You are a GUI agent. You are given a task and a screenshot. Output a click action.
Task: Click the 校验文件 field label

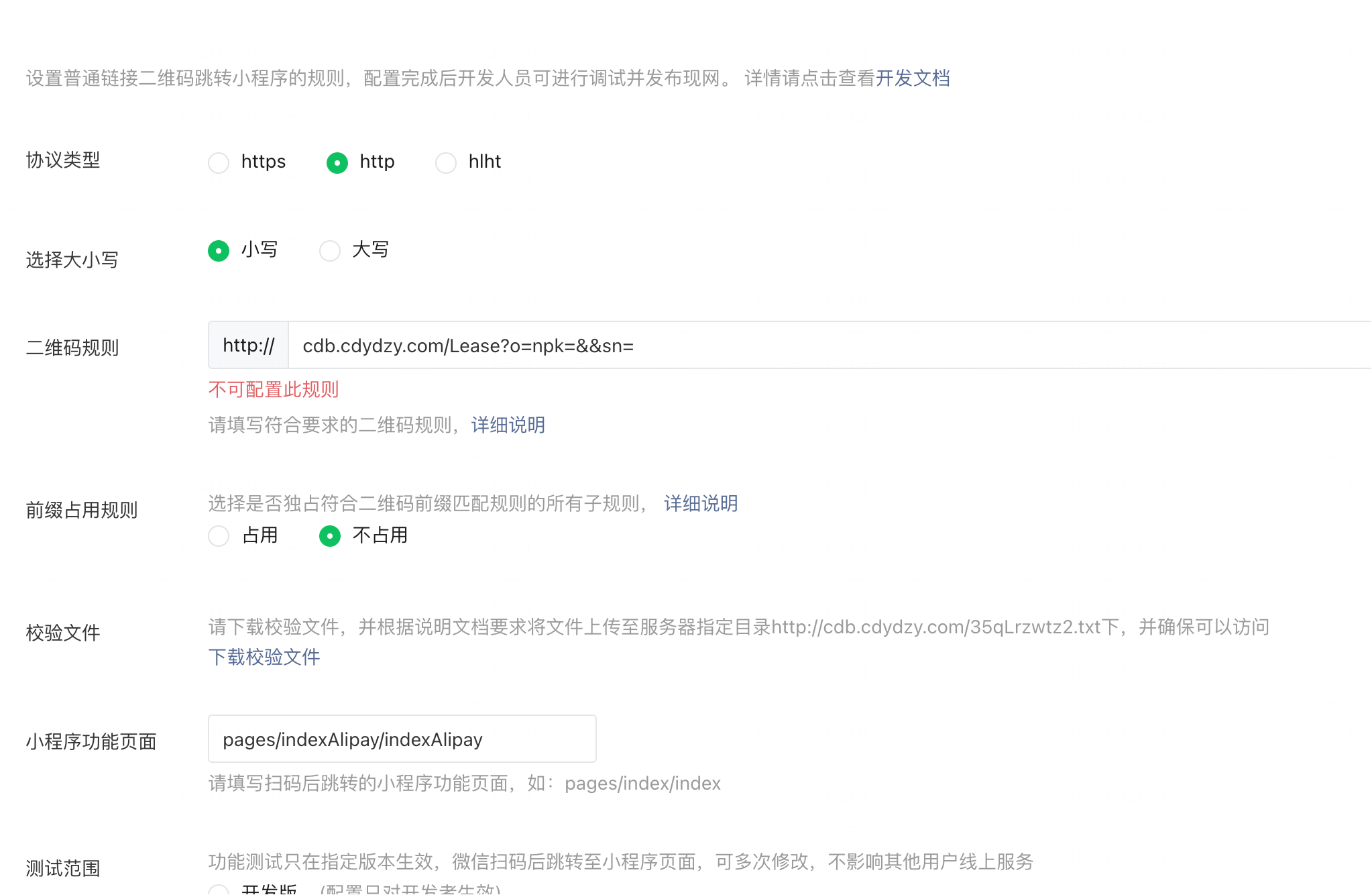coord(63,633)
